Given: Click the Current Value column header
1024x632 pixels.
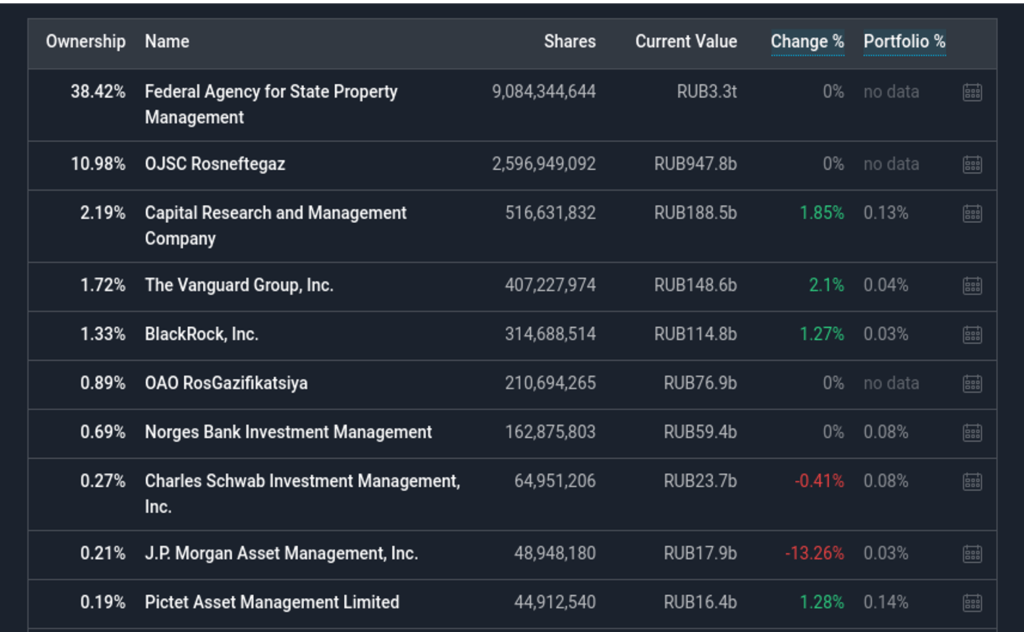Looking at the screenshot, I should 686,42.
